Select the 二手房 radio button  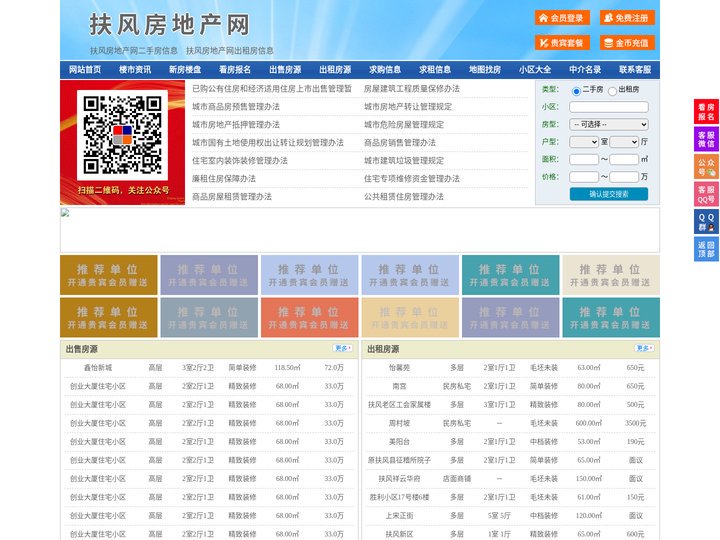[576, 91]
